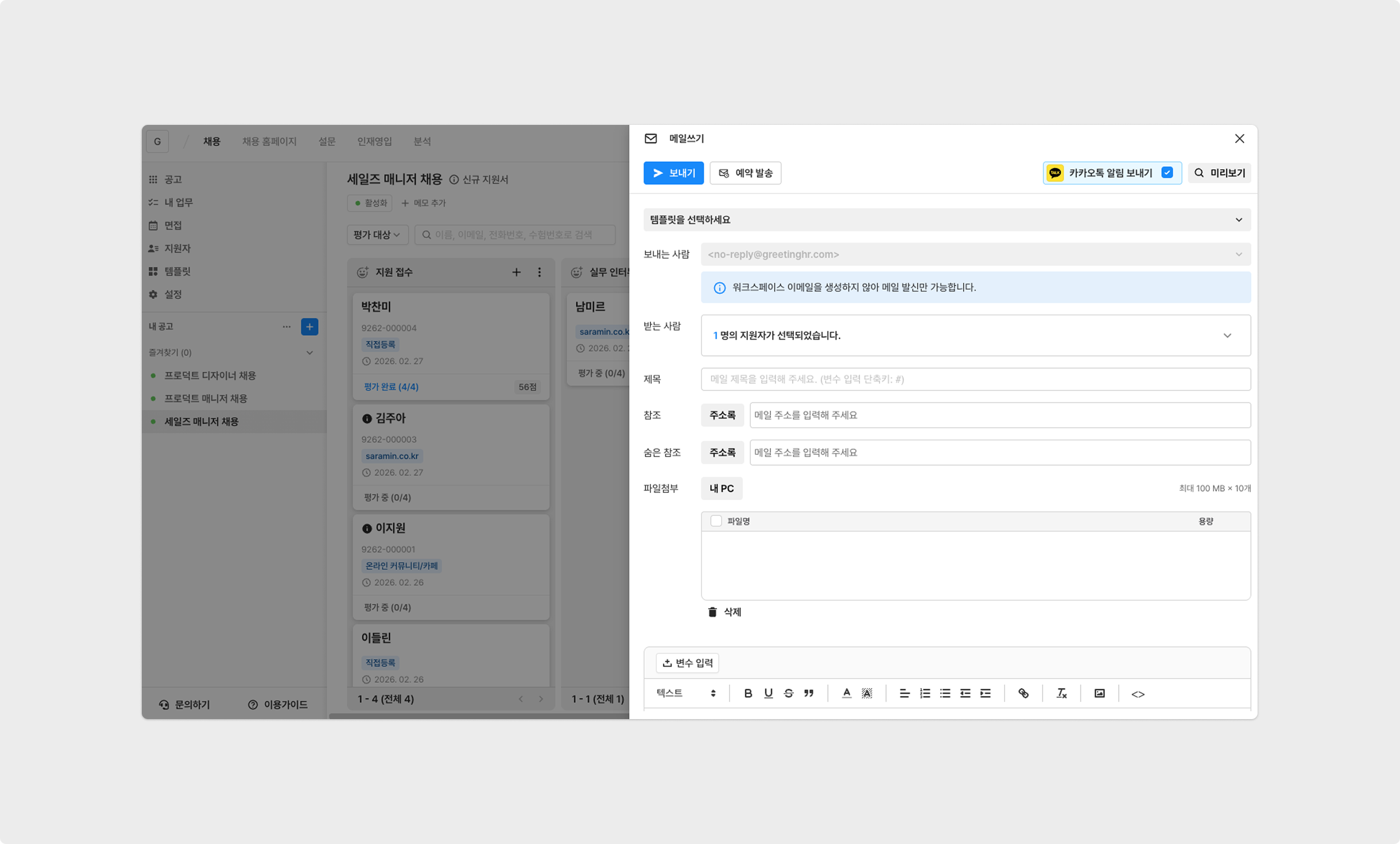Open 주소록 for the 숨은 참조 field
1400x844 pixels.
pyautogui.click(x=722, y=452)
